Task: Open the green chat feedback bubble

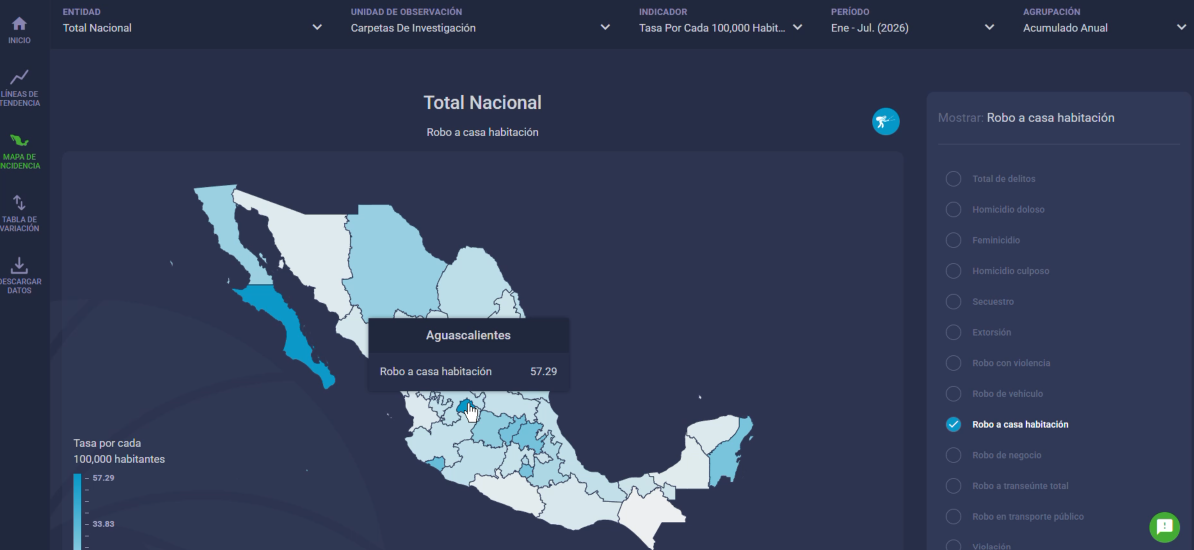Action: pos(1164,526)
